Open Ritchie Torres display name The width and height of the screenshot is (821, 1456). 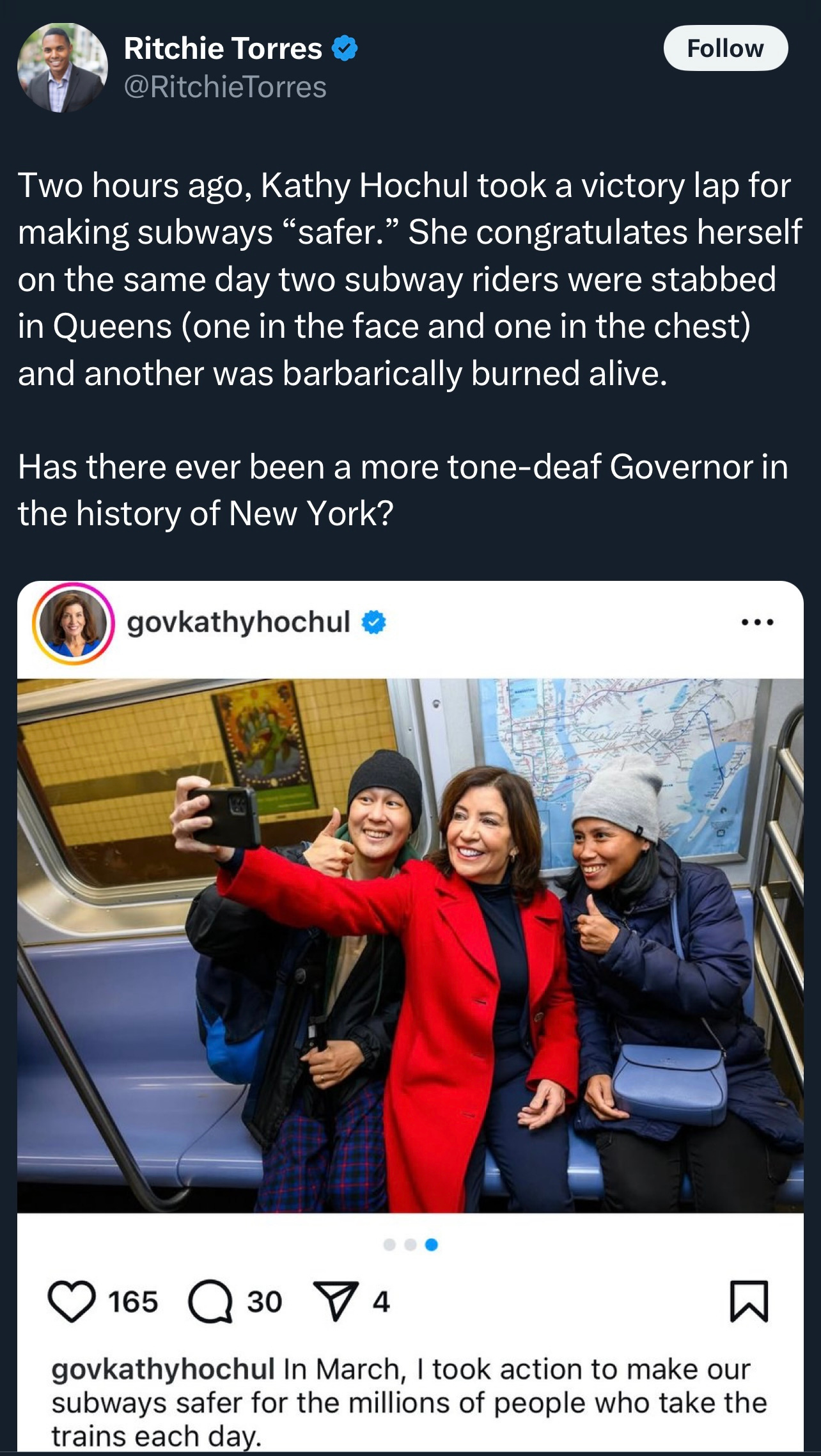click(x=223, y=49)
